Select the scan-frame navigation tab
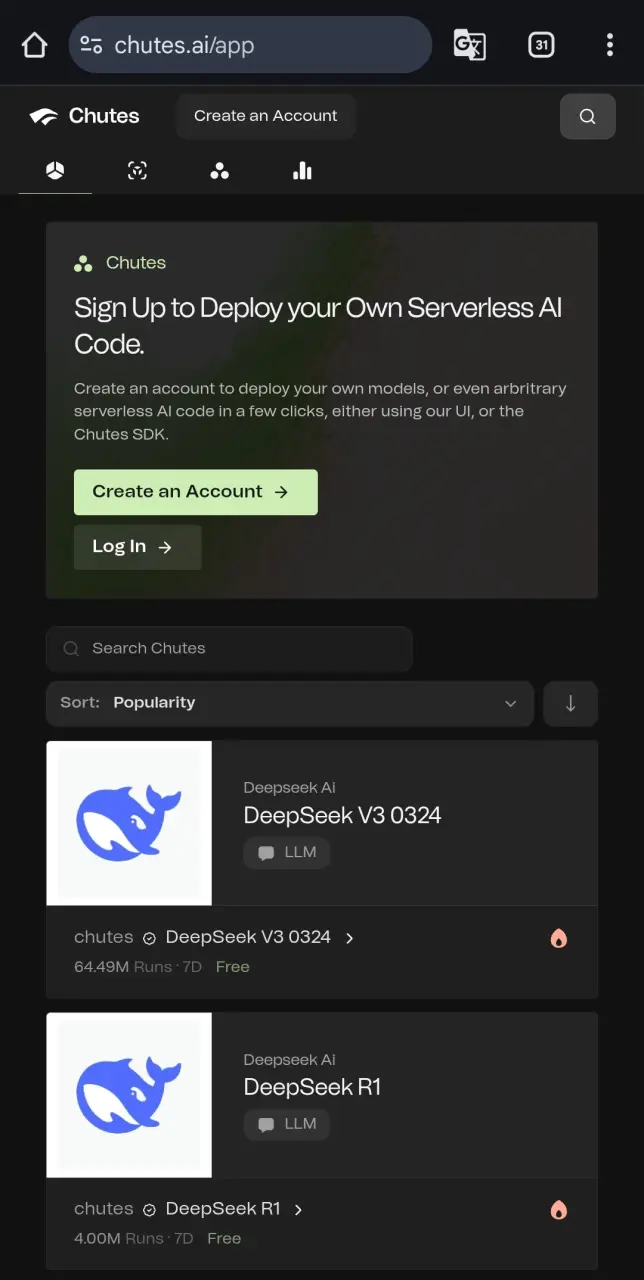 [x=138, y=171]
